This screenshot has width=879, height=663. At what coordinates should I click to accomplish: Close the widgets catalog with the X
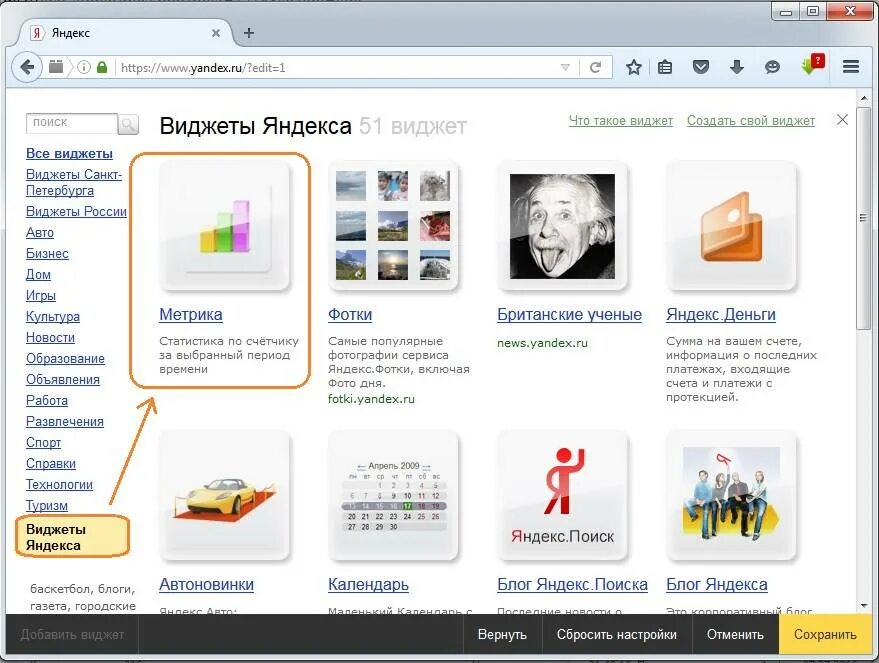(x=842, y=119)
